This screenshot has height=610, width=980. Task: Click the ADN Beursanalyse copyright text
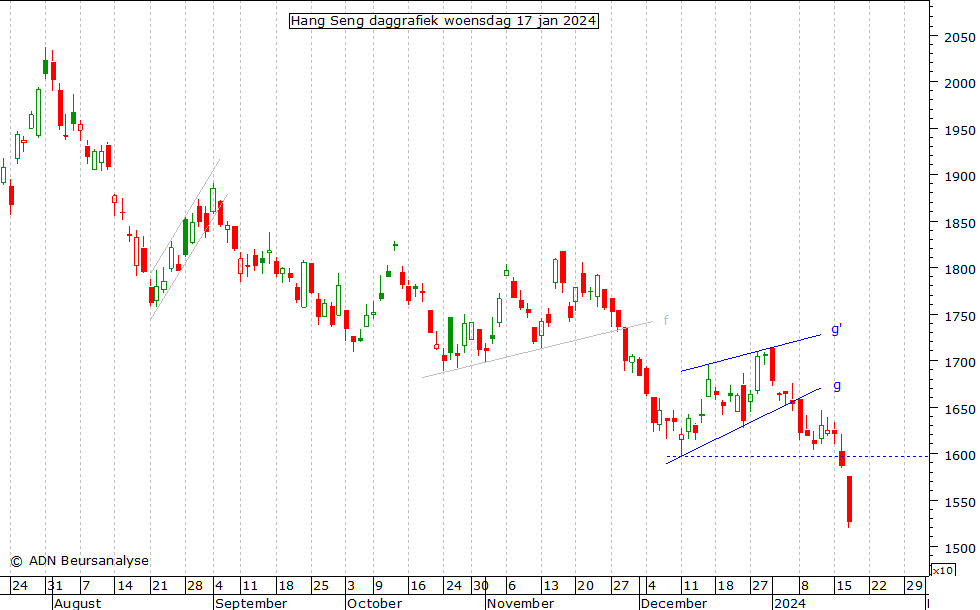click(79, 562)
